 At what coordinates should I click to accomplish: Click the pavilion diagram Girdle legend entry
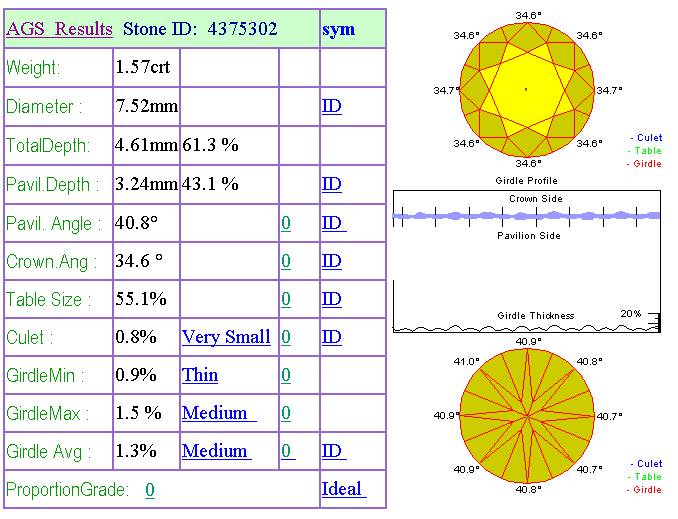coord(644,490)
